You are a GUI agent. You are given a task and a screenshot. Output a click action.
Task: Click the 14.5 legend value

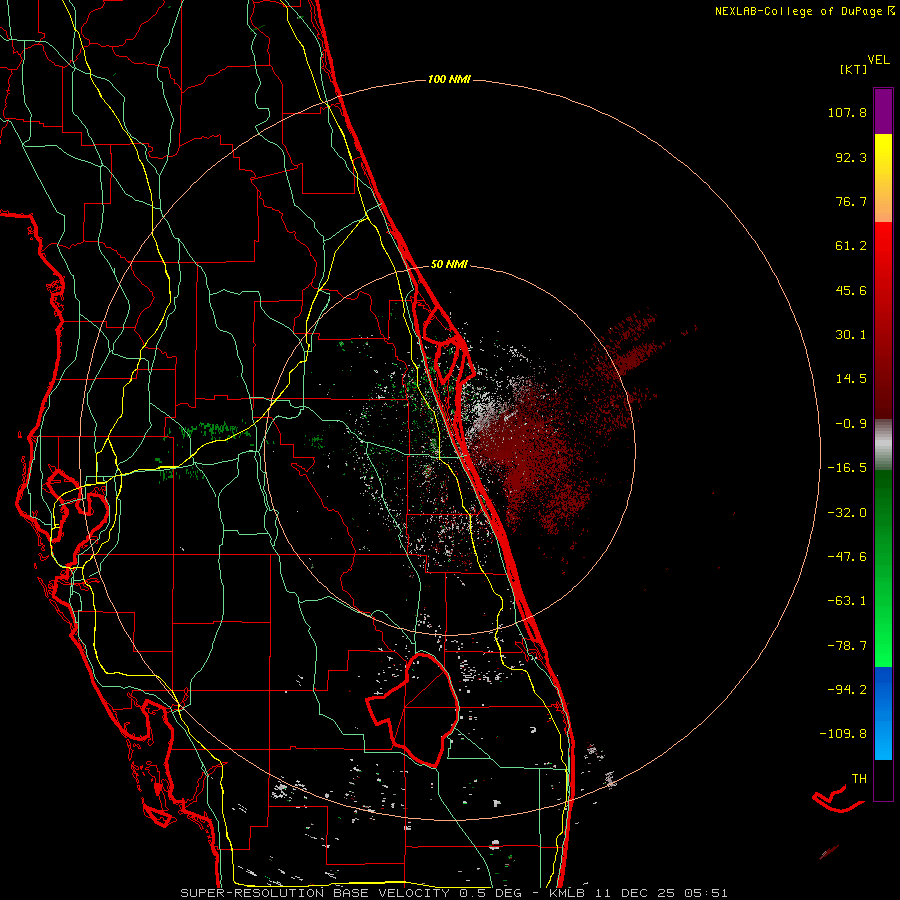851,379
